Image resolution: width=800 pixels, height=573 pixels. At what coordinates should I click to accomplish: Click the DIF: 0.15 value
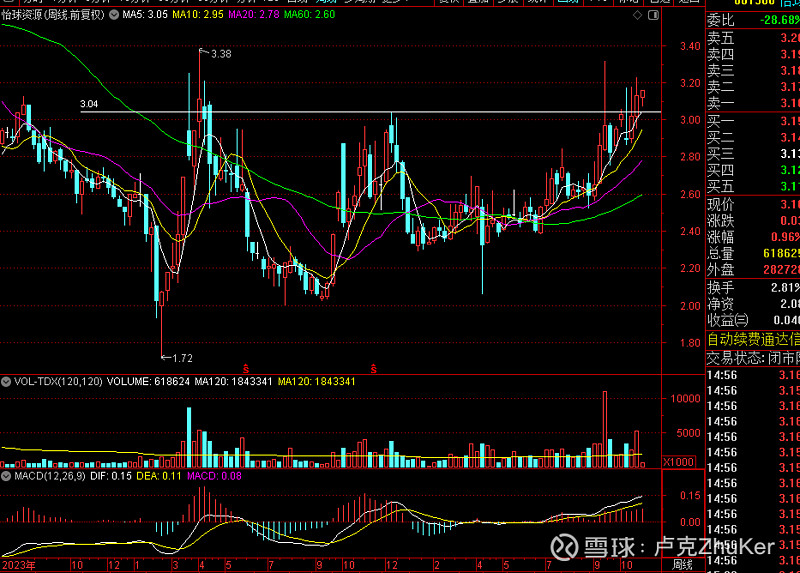coord(111,476)
